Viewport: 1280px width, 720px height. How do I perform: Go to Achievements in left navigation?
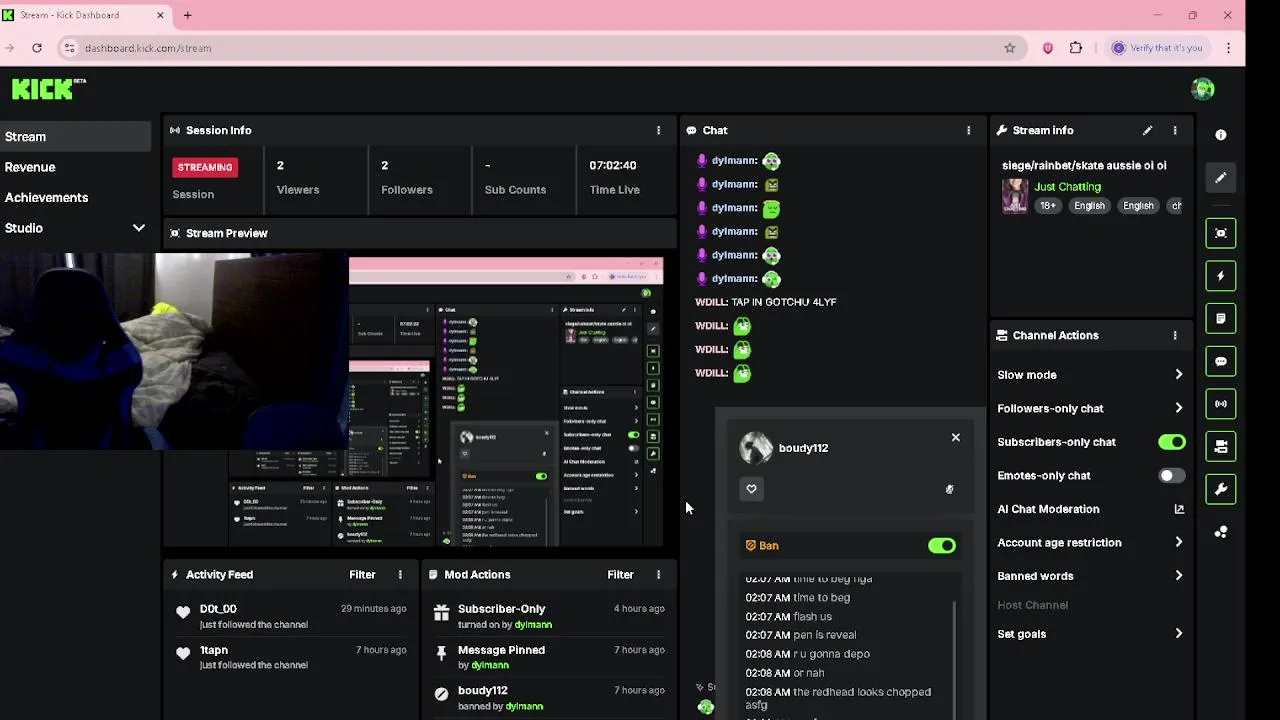click(x=46, y=198)
